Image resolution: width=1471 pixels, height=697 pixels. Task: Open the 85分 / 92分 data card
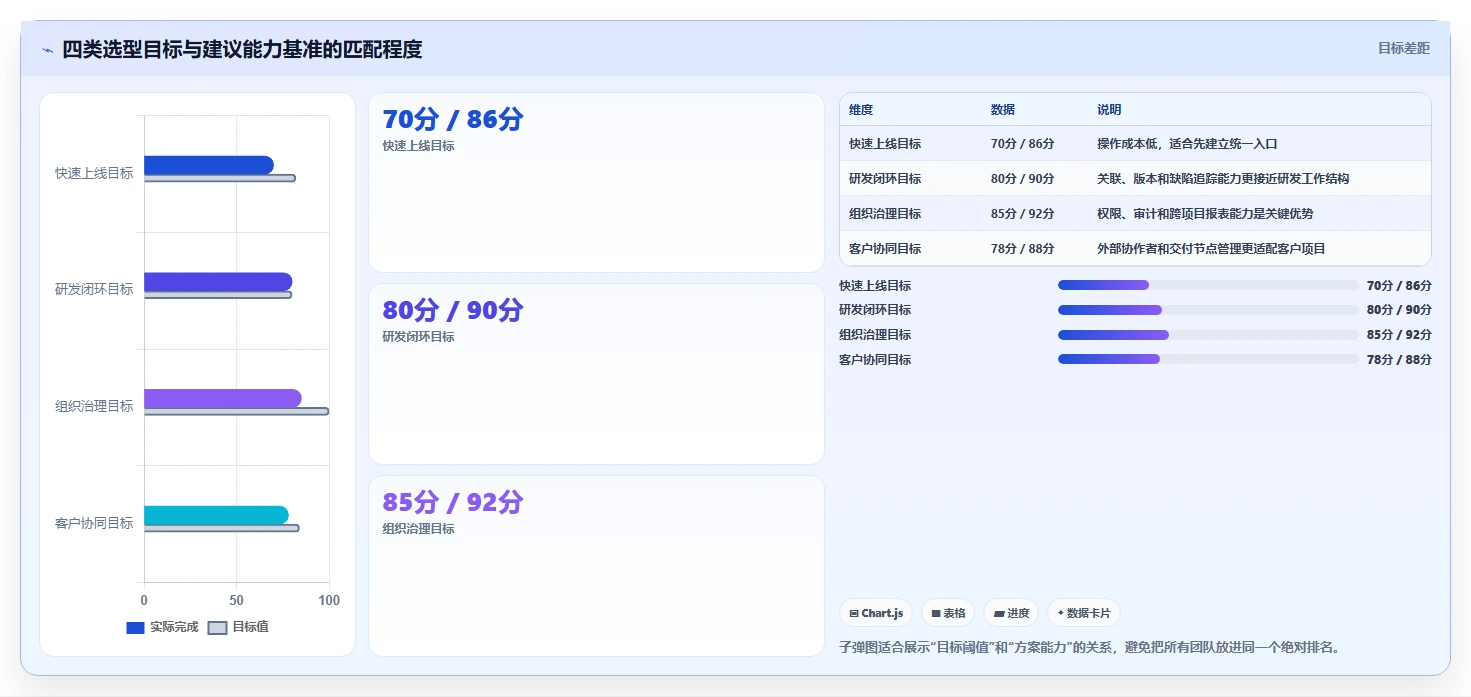click(x=596, y=566)
